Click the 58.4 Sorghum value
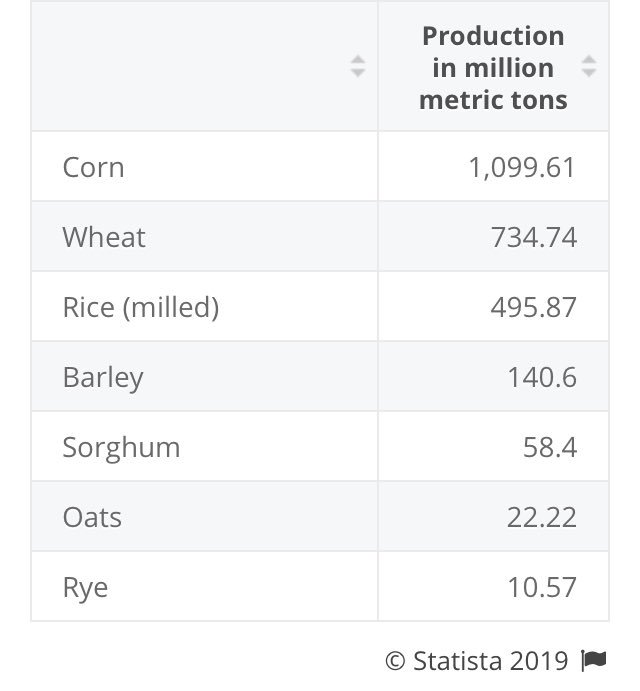 [x=550, y=447]
